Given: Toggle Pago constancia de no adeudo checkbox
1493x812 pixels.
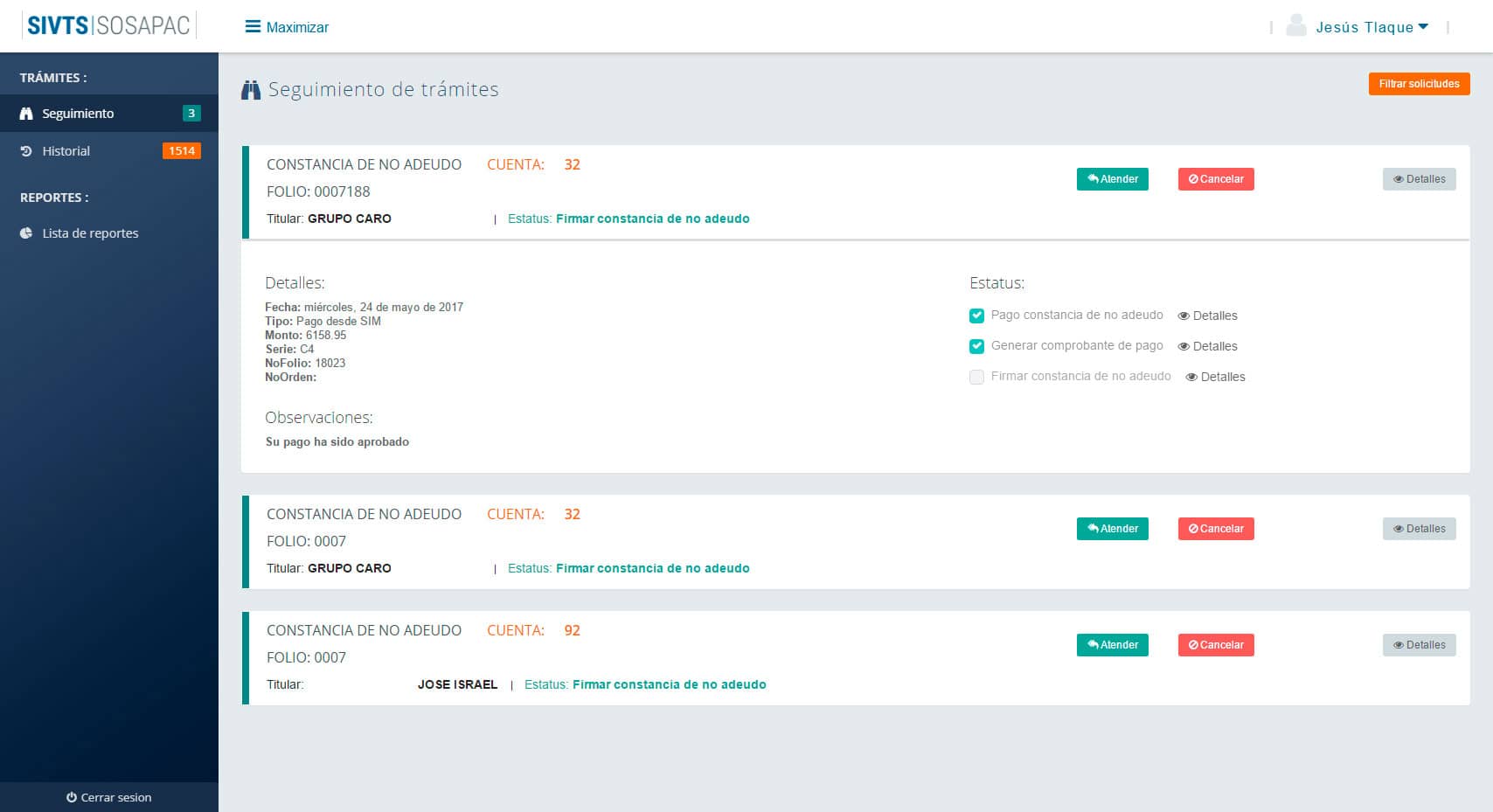Looking at the screenshot, I should pyautogui.click(x=976, y=316).
